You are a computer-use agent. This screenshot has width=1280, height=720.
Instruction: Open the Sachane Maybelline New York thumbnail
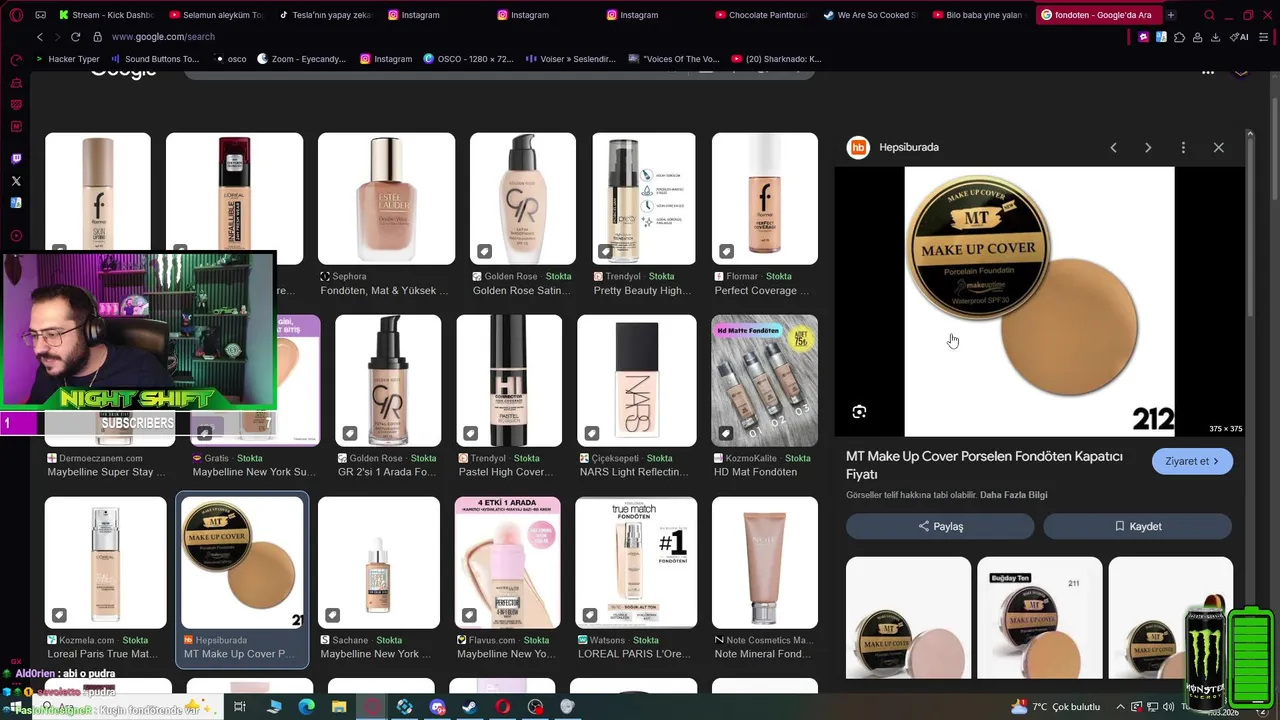(x=379, y=562)
